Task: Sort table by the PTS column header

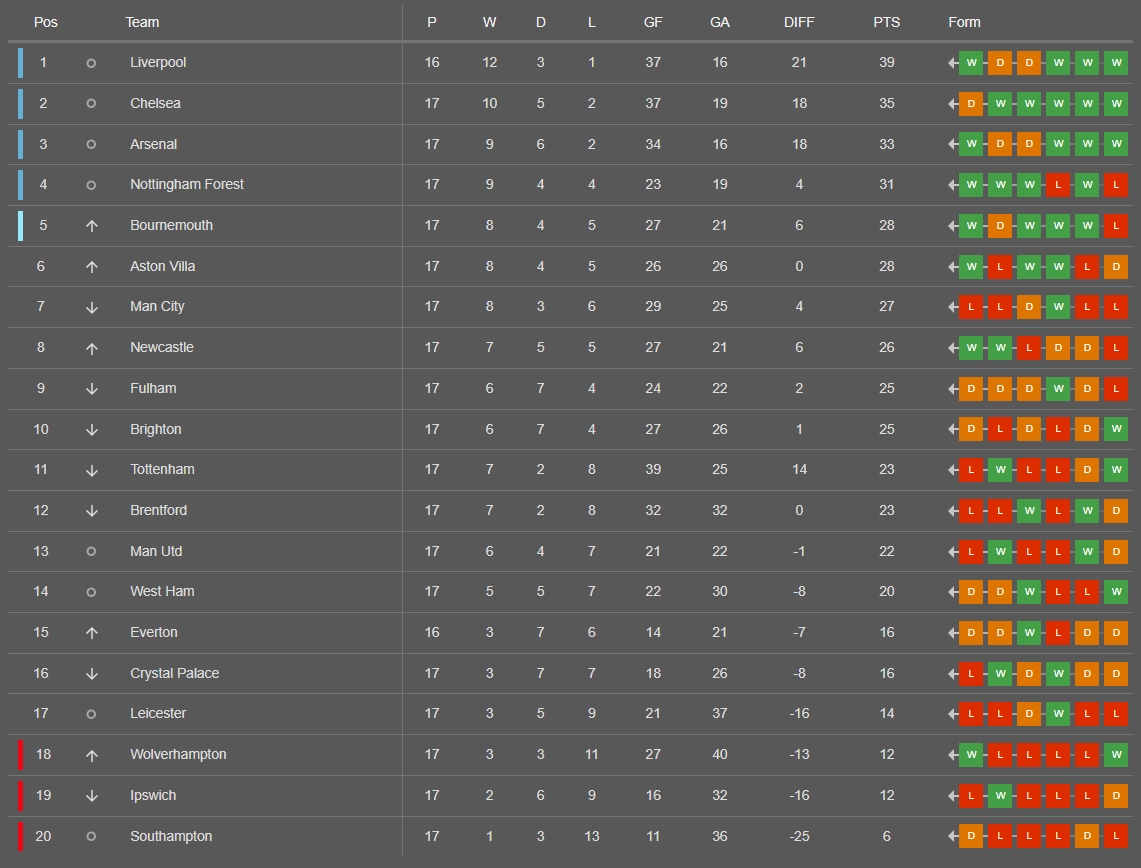Action: pyautogui.click(x=886, y=23)
